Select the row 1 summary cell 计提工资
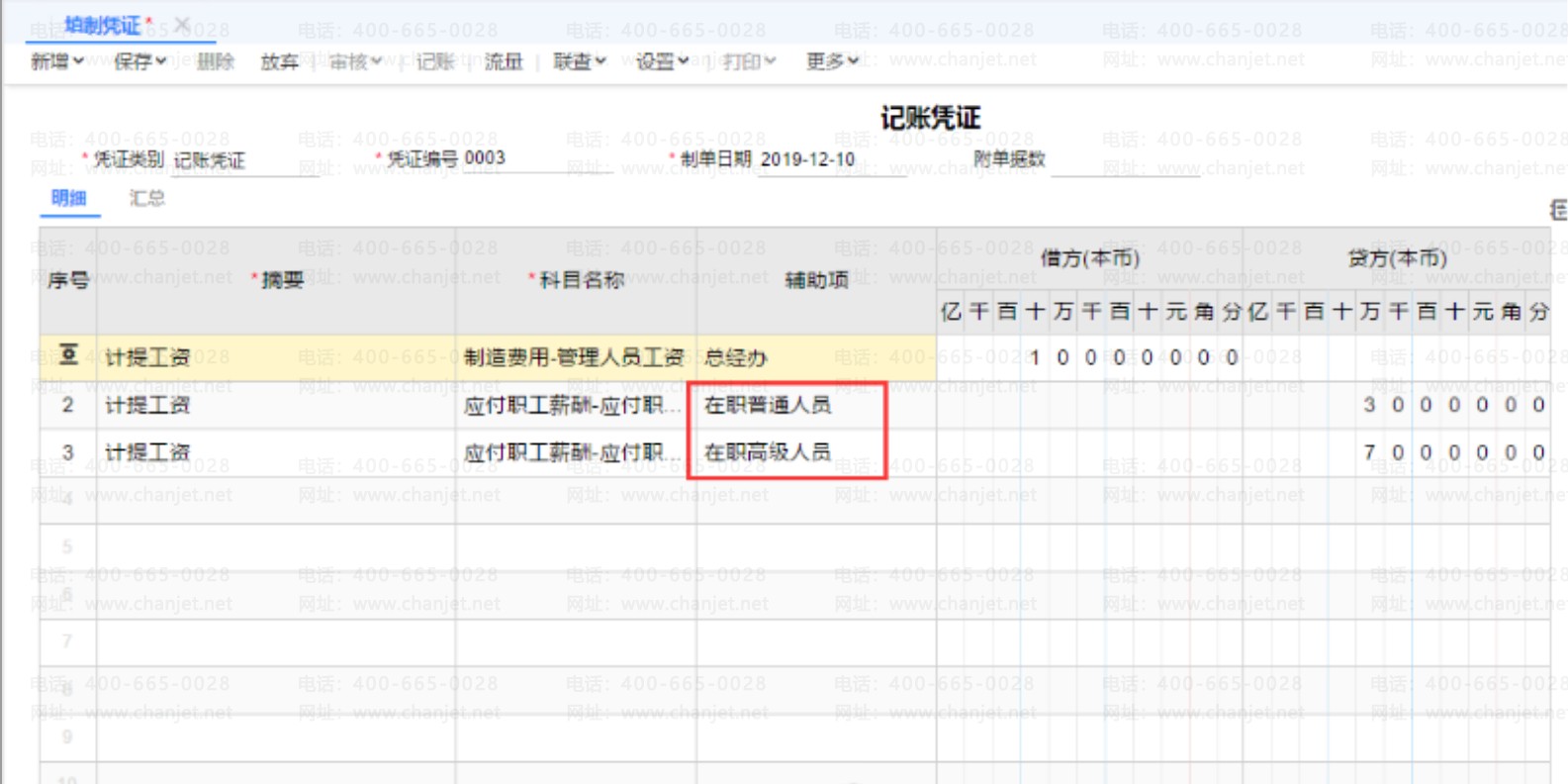 [x=276, y=357]
